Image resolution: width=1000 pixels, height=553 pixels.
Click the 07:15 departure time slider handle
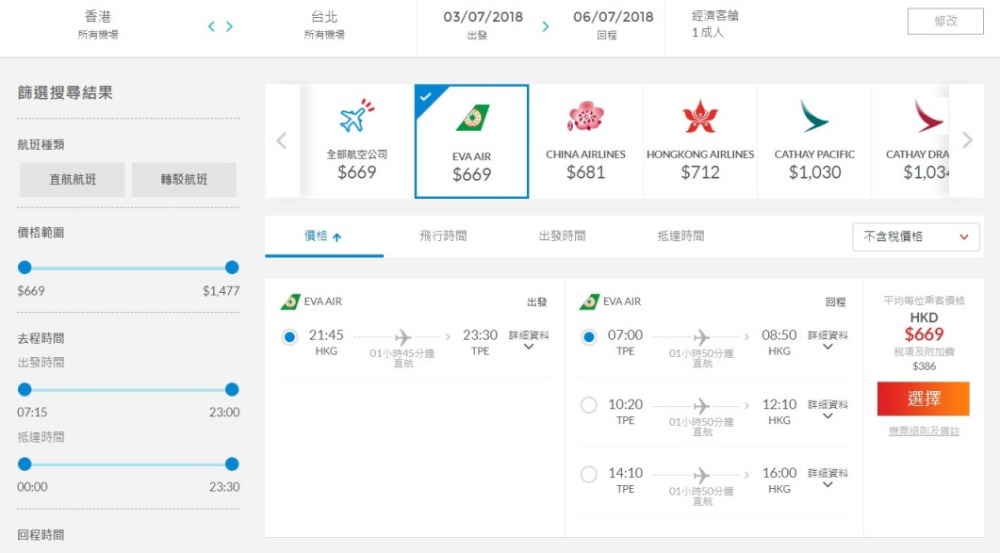click(x=25, y=389)
